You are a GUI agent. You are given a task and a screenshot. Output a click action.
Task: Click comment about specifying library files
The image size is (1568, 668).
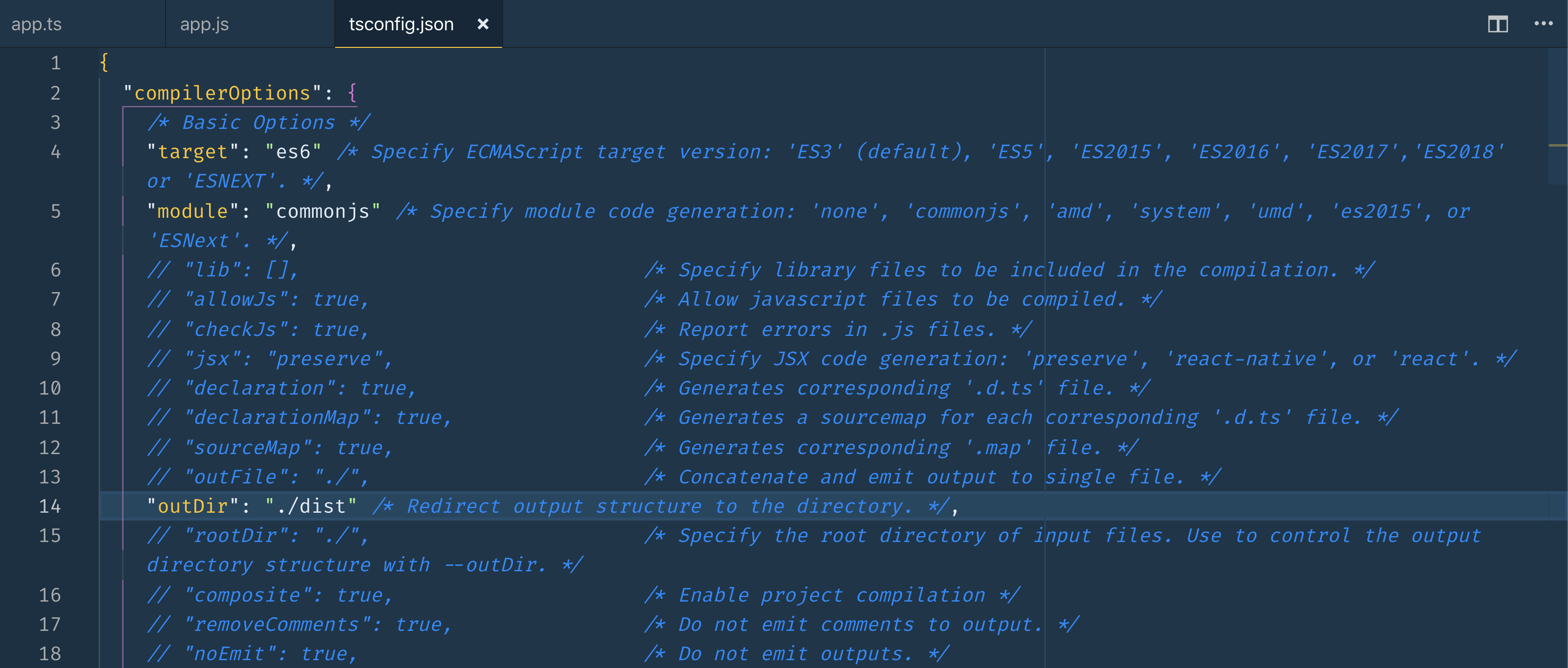pos(1010,270)
